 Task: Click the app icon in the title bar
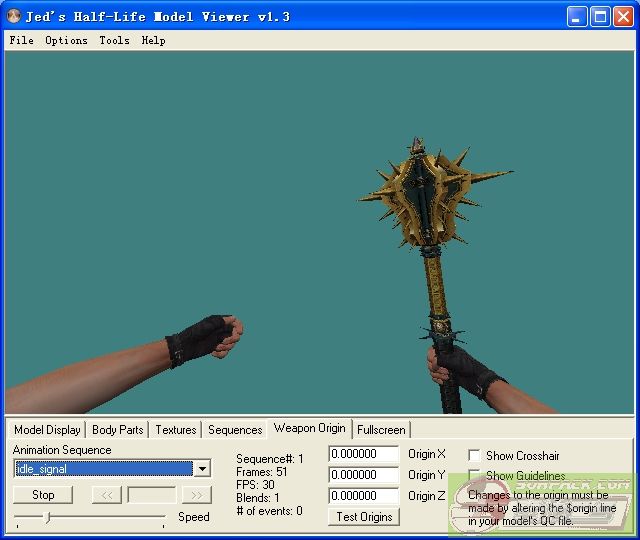14,17
